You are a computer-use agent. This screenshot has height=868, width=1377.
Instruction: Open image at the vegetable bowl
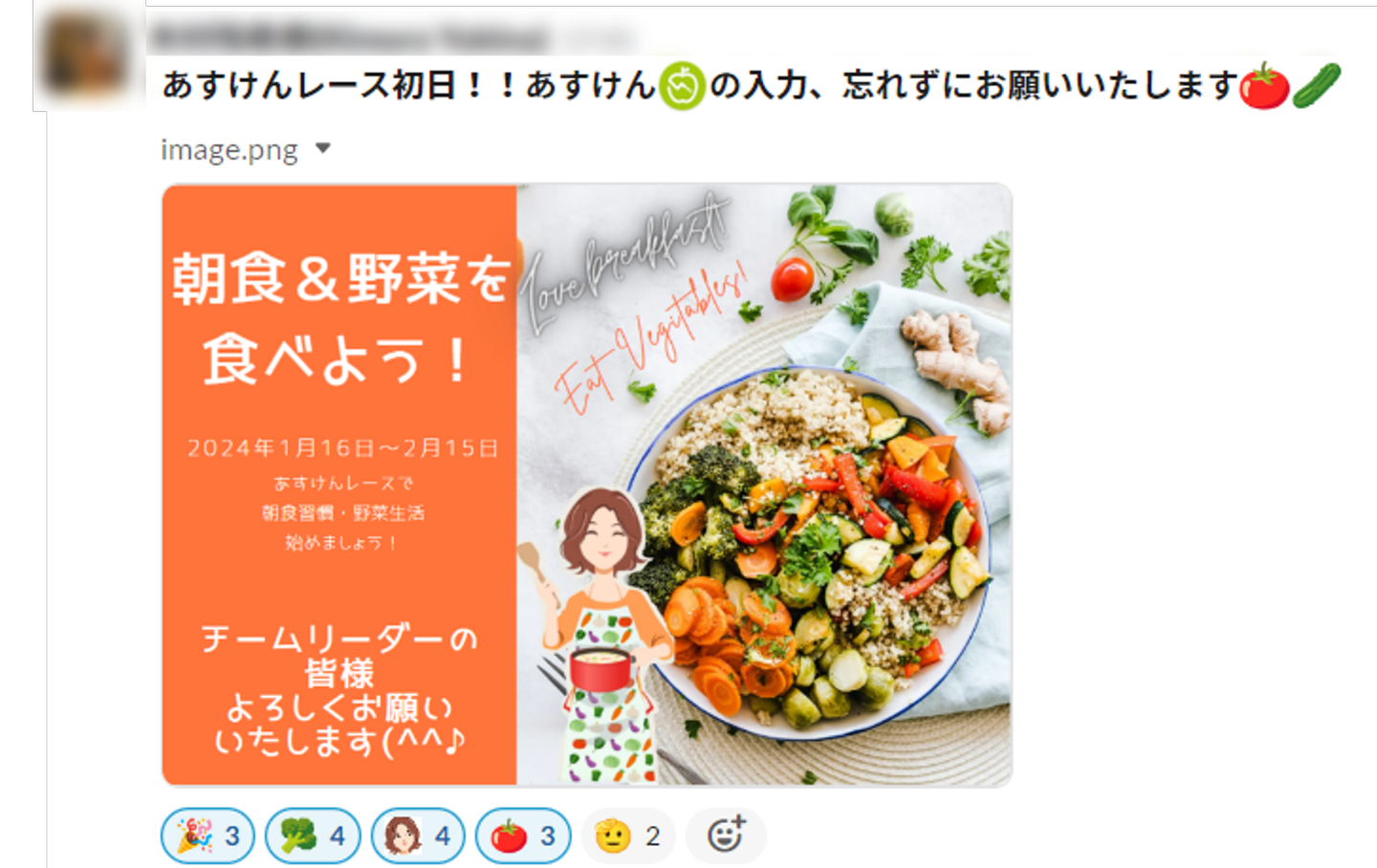(x=808, y=554)
